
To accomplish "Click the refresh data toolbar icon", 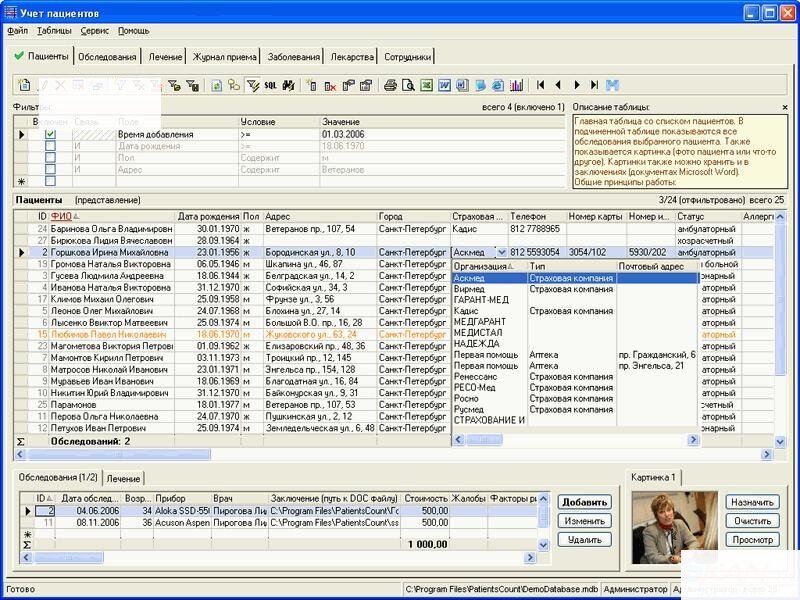I will click(216, 85).
